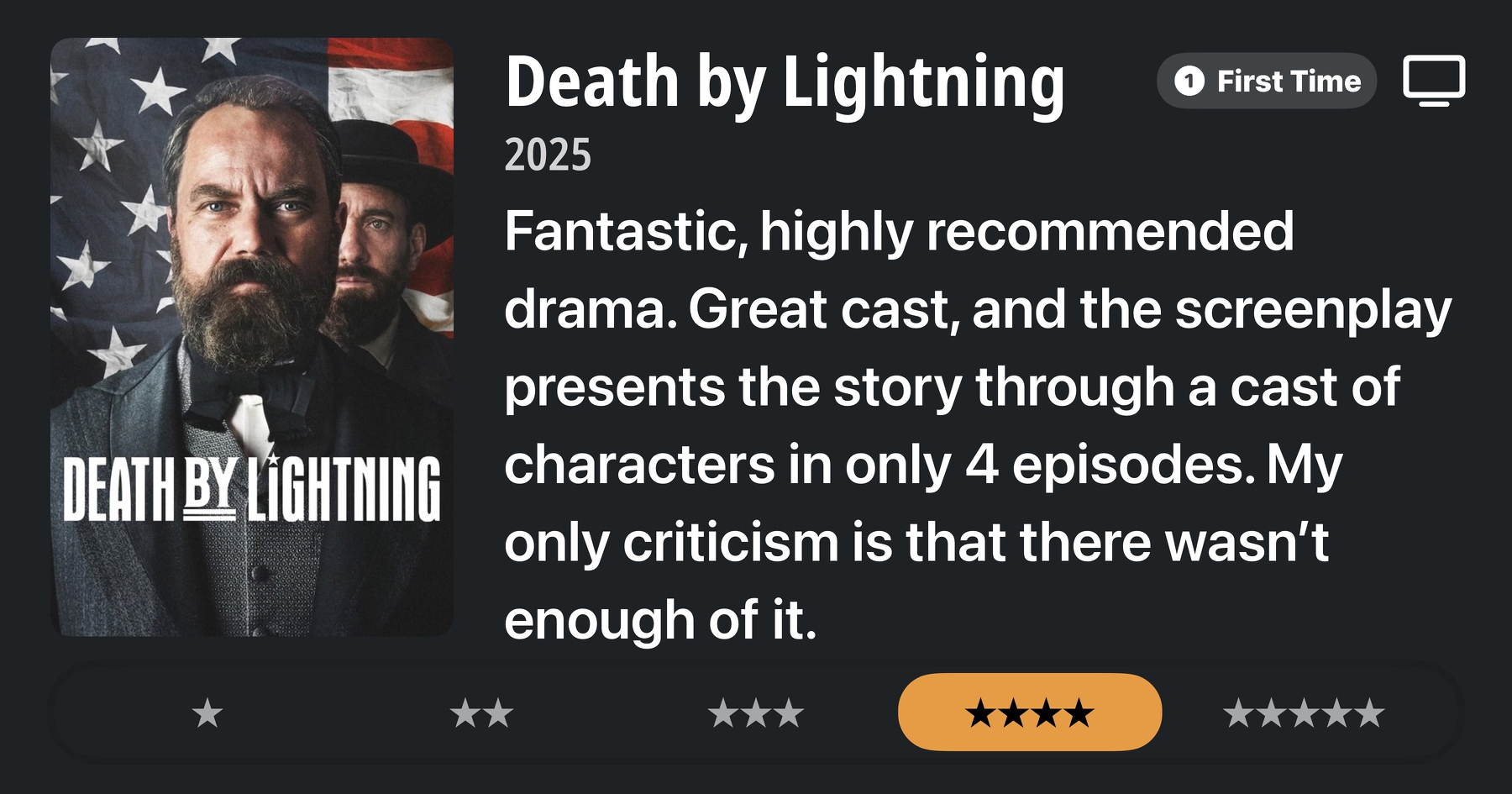Viewport: 1512px width, 794px height.
Task: Rate the show five stars
Action: 1303,714
